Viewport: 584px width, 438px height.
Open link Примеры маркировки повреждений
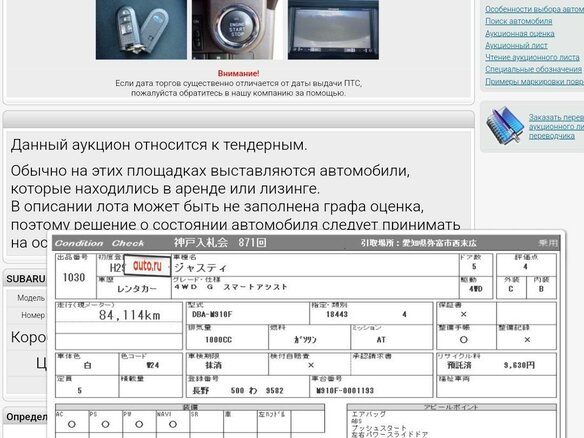(534, 81)
